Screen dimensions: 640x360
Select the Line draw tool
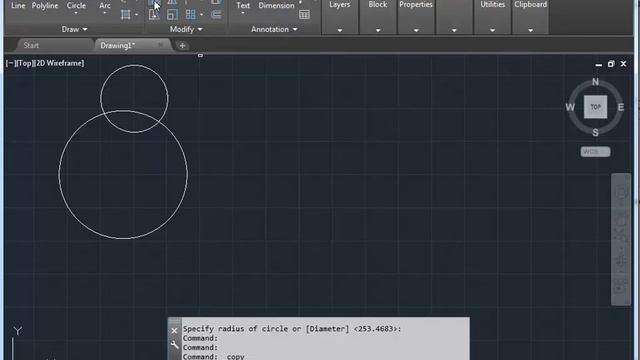tap(18, 5)
